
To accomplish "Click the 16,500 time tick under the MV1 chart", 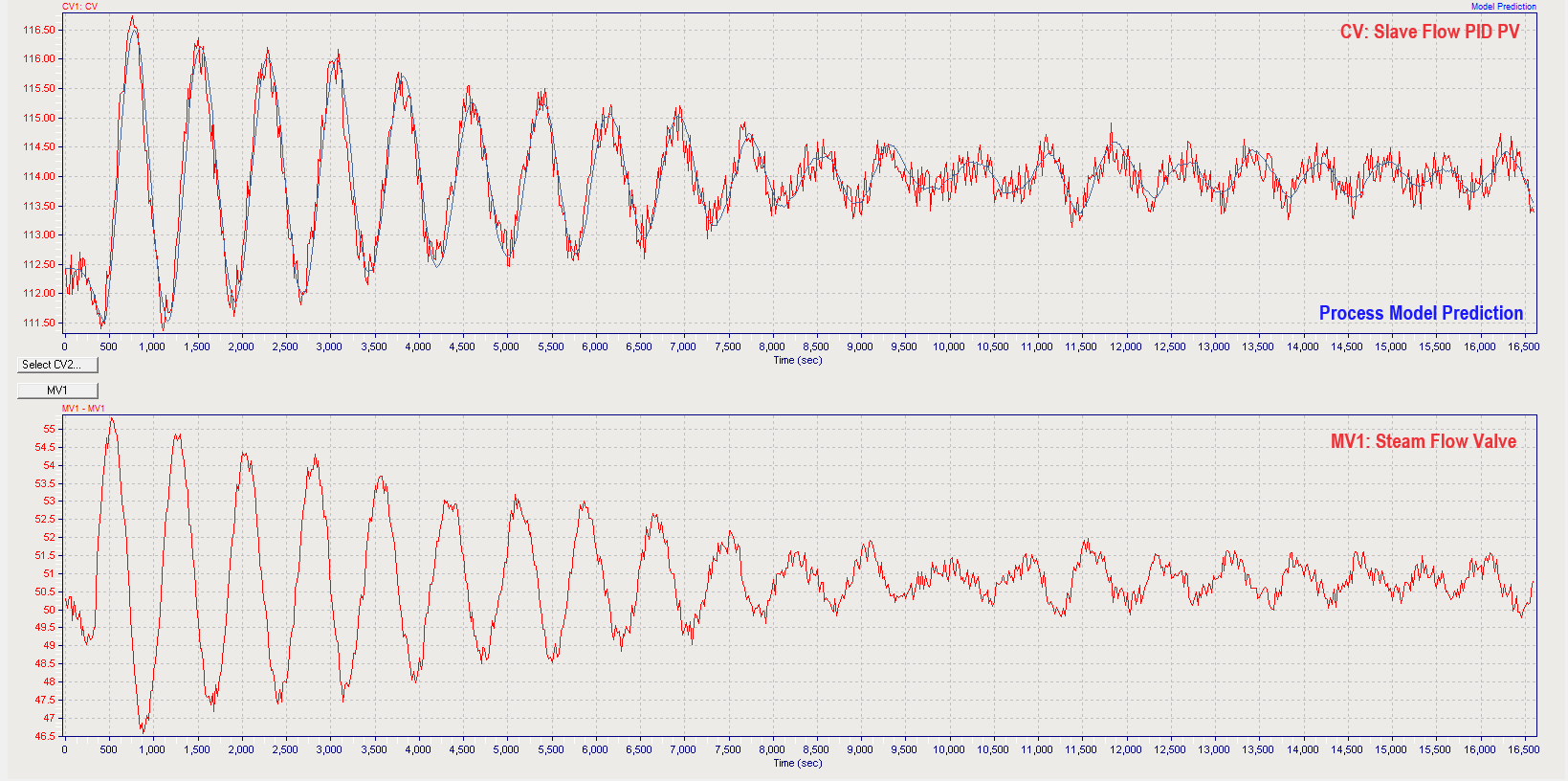I will 1523,749.
